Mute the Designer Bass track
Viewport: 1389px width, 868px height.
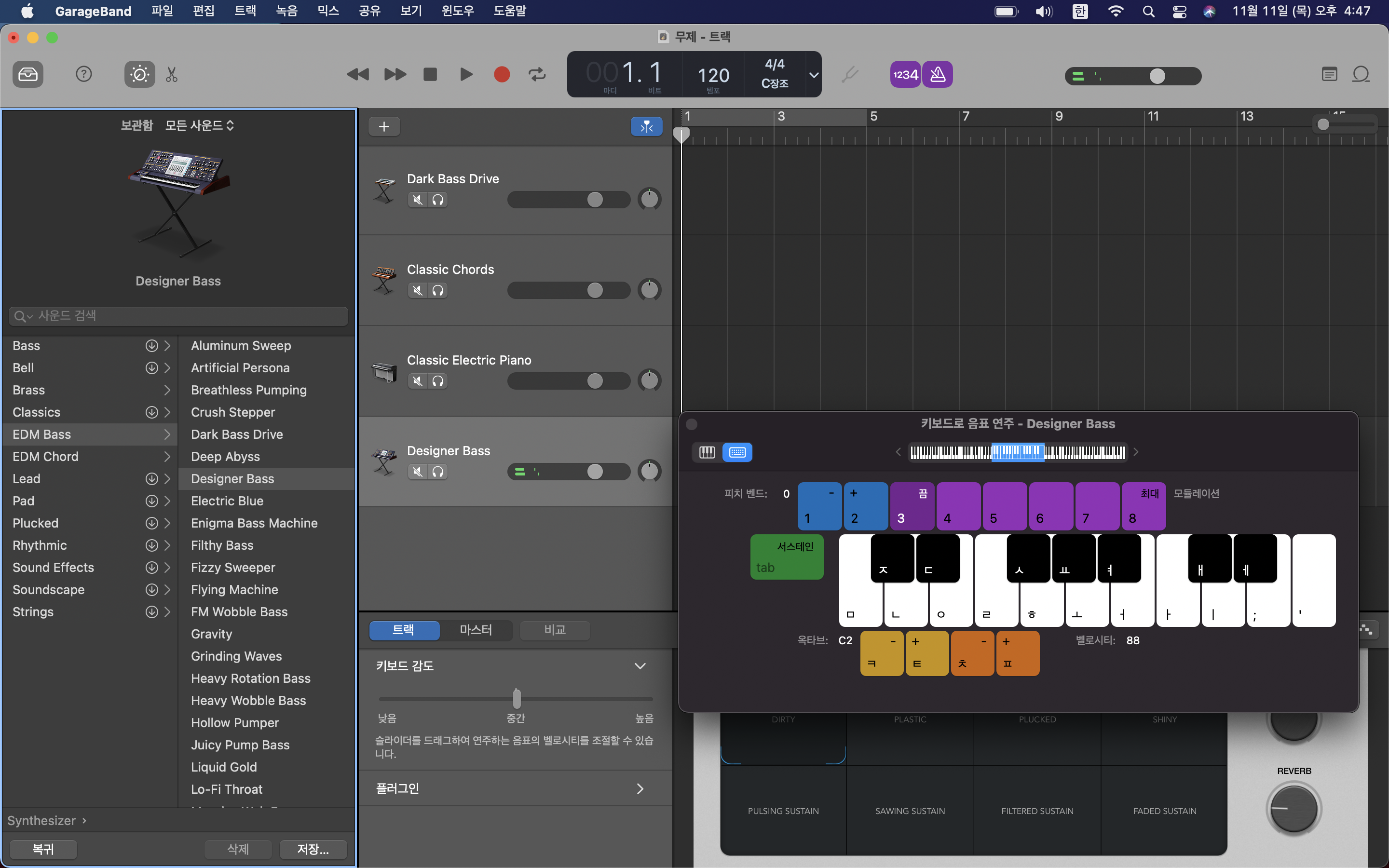point(418,472)
